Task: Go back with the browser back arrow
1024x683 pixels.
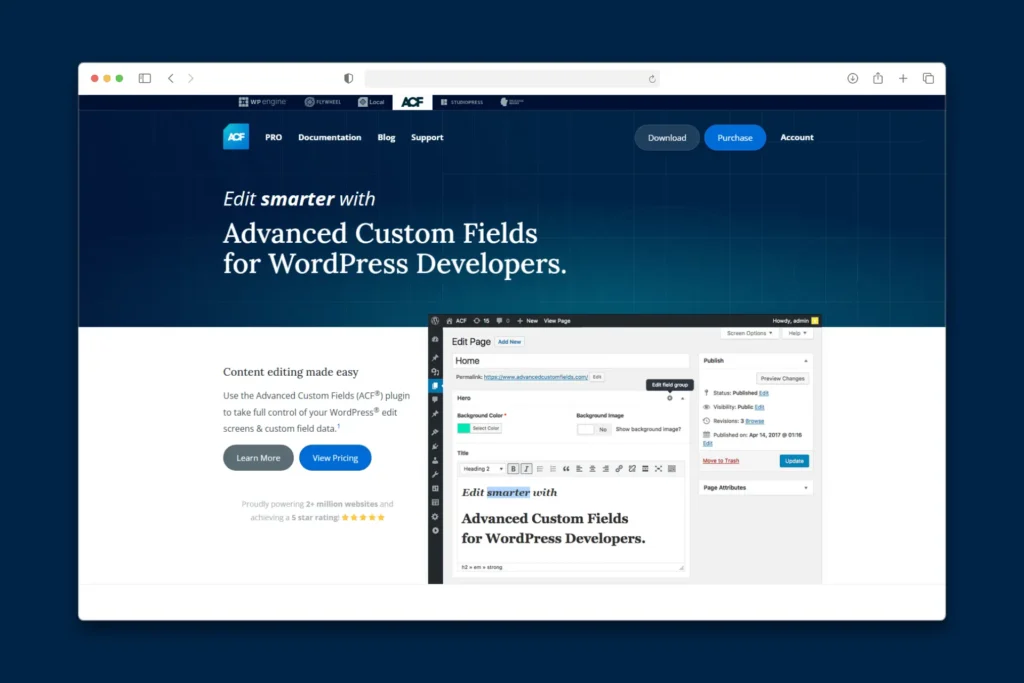Action: pos(171,78)
